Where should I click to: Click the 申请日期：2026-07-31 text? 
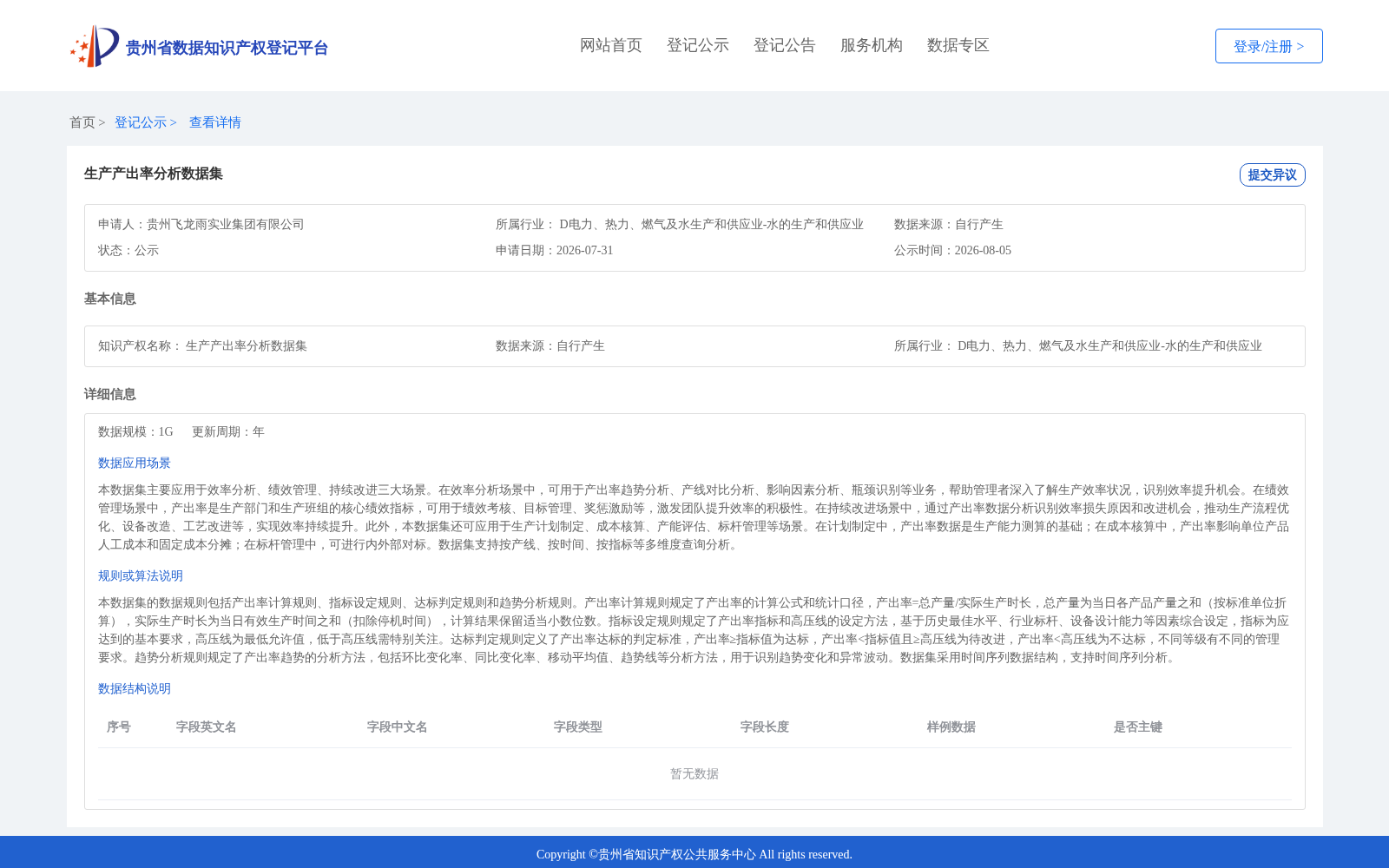coord(555,250)
